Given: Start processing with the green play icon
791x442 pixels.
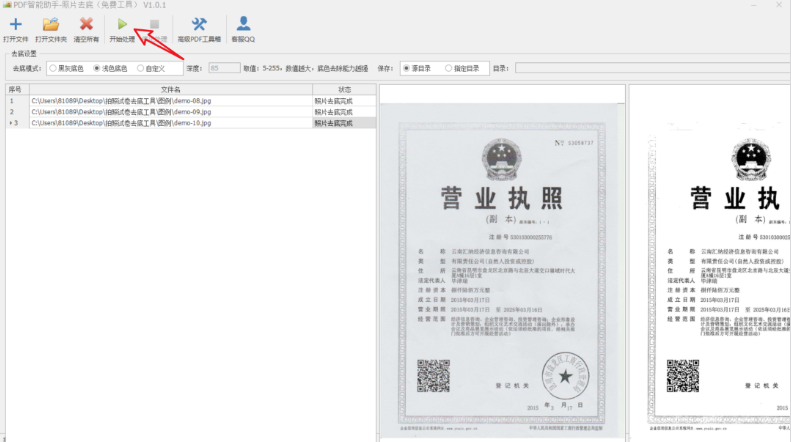Looking at the screenshot, I should [122, 24].
